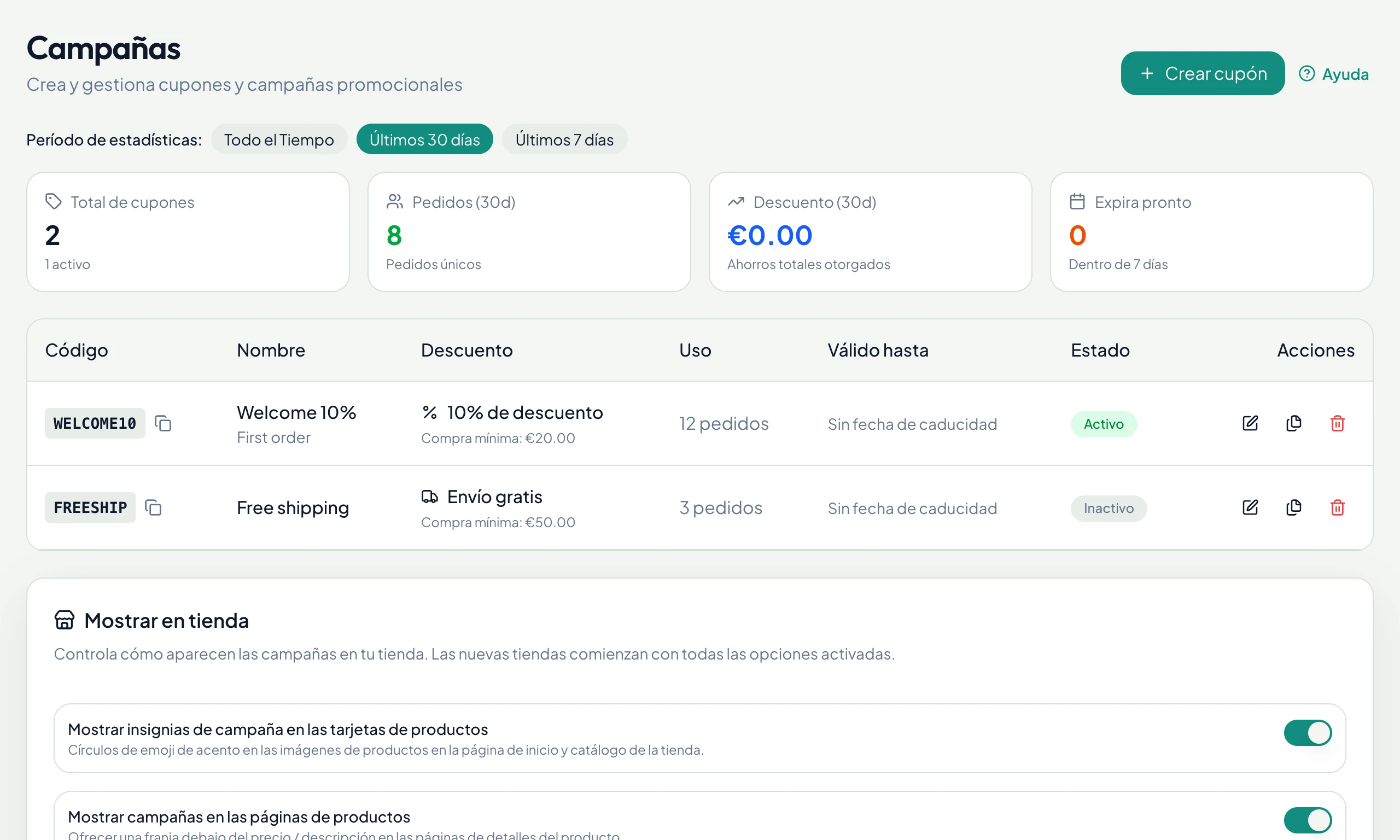Toggle off campaigns on product pages
The height and width of the screenshot is (840, 1400).
1307,820
